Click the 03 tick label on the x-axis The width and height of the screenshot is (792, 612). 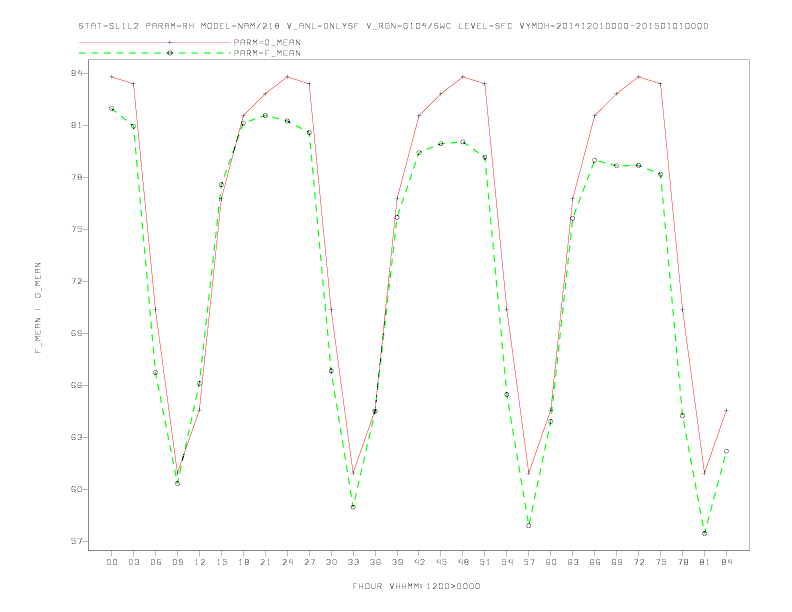(133, 562)
